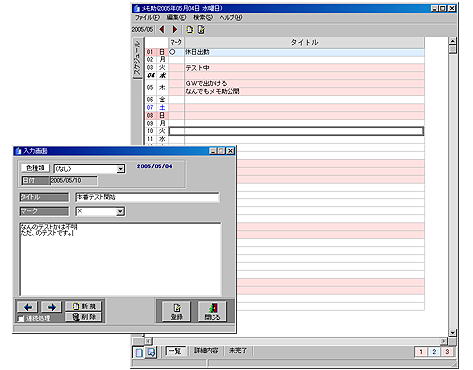The width and height of the screenshot is (473, 370).
Task: Click scroll-down arrow of vertical scrollbar
Action: (x=452, y=332)
